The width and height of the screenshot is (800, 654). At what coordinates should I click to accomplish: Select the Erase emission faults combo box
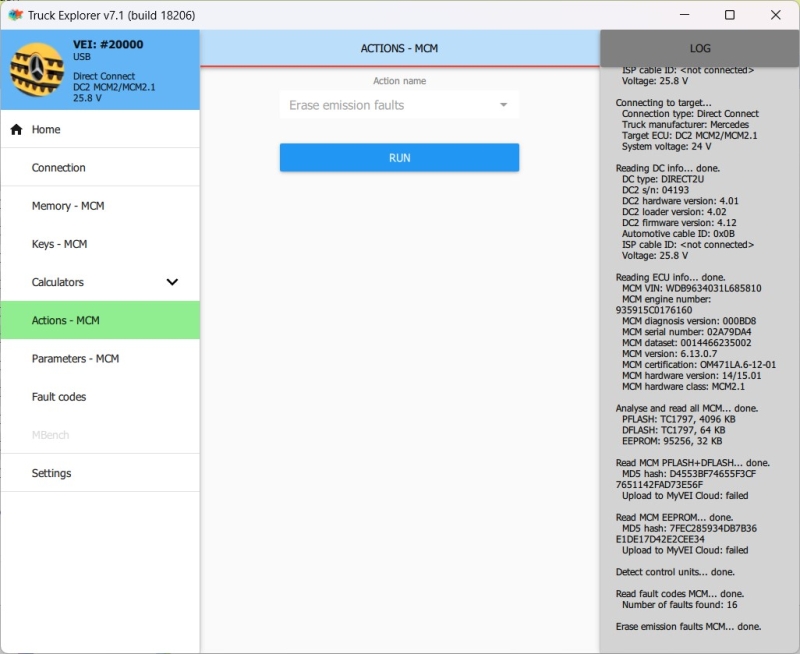coord(399,105)
